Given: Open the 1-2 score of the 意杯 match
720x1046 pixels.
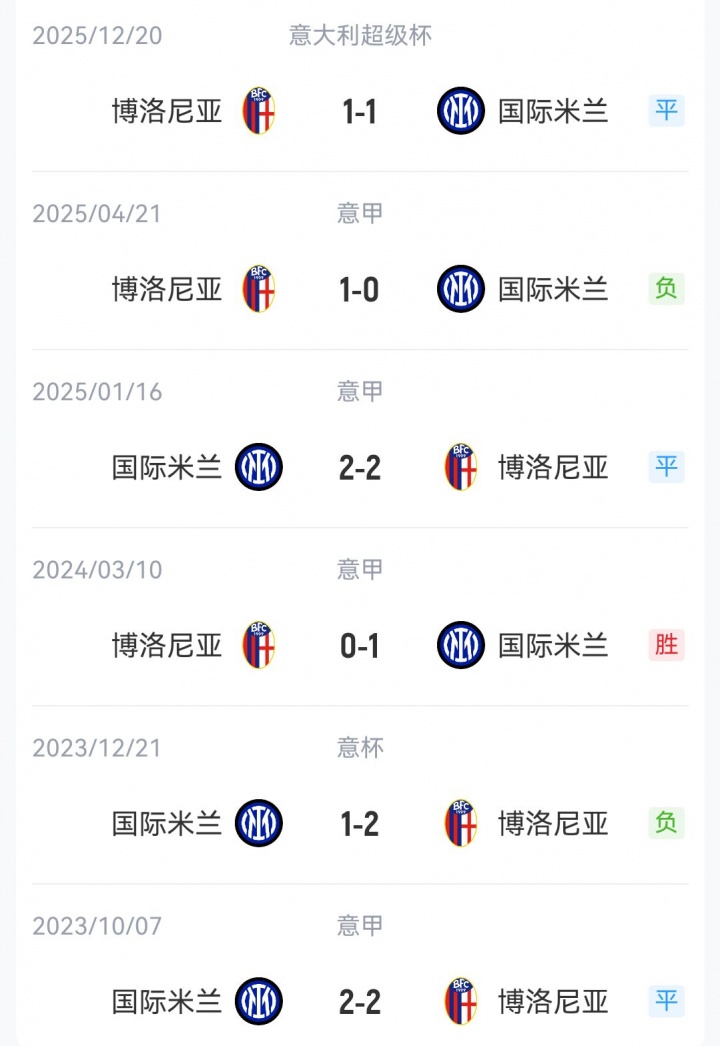Looking at the screenshot, I should click(360, 823).
